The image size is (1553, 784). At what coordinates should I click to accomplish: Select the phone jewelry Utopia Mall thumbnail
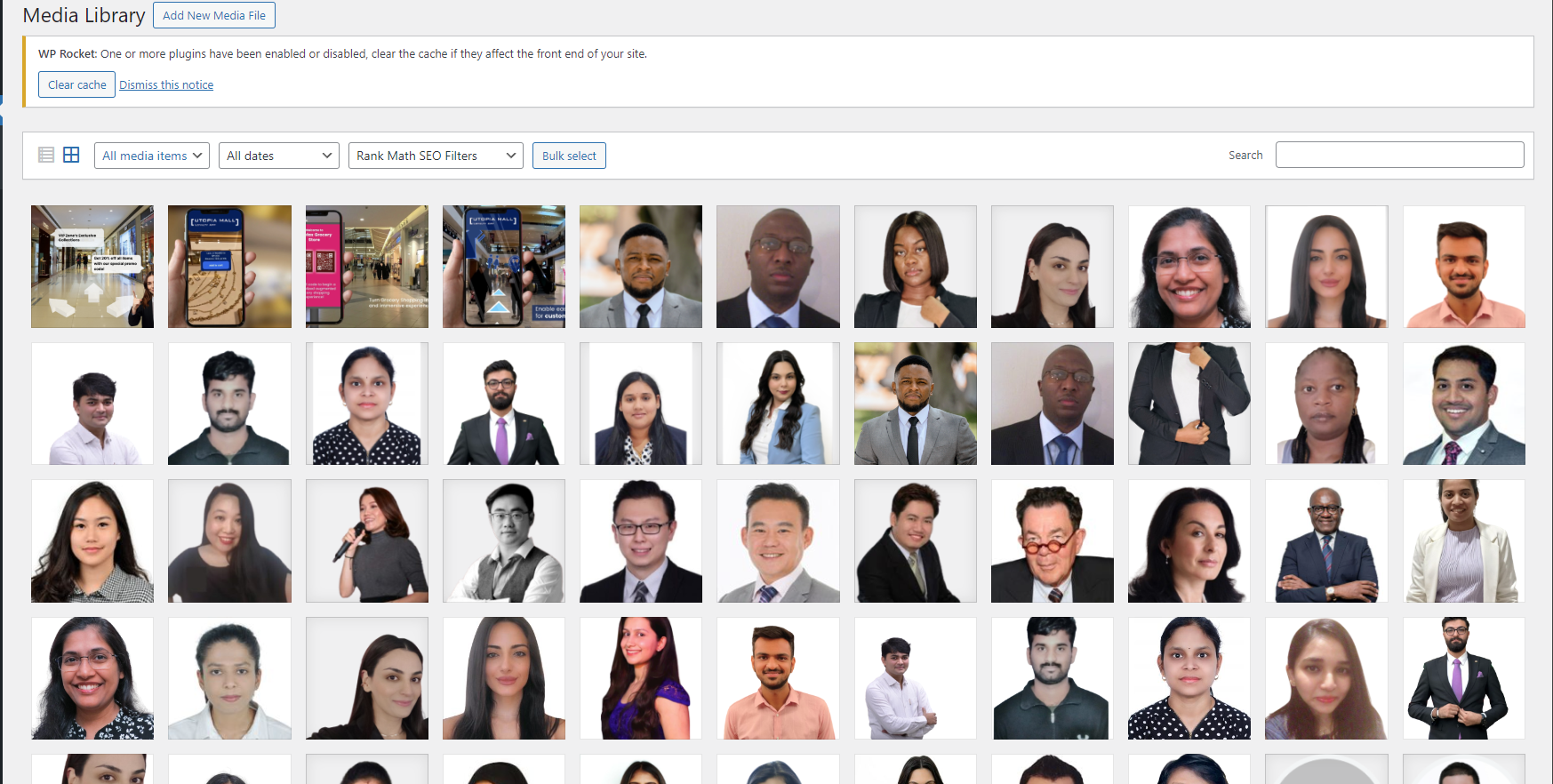pos(229,267)
